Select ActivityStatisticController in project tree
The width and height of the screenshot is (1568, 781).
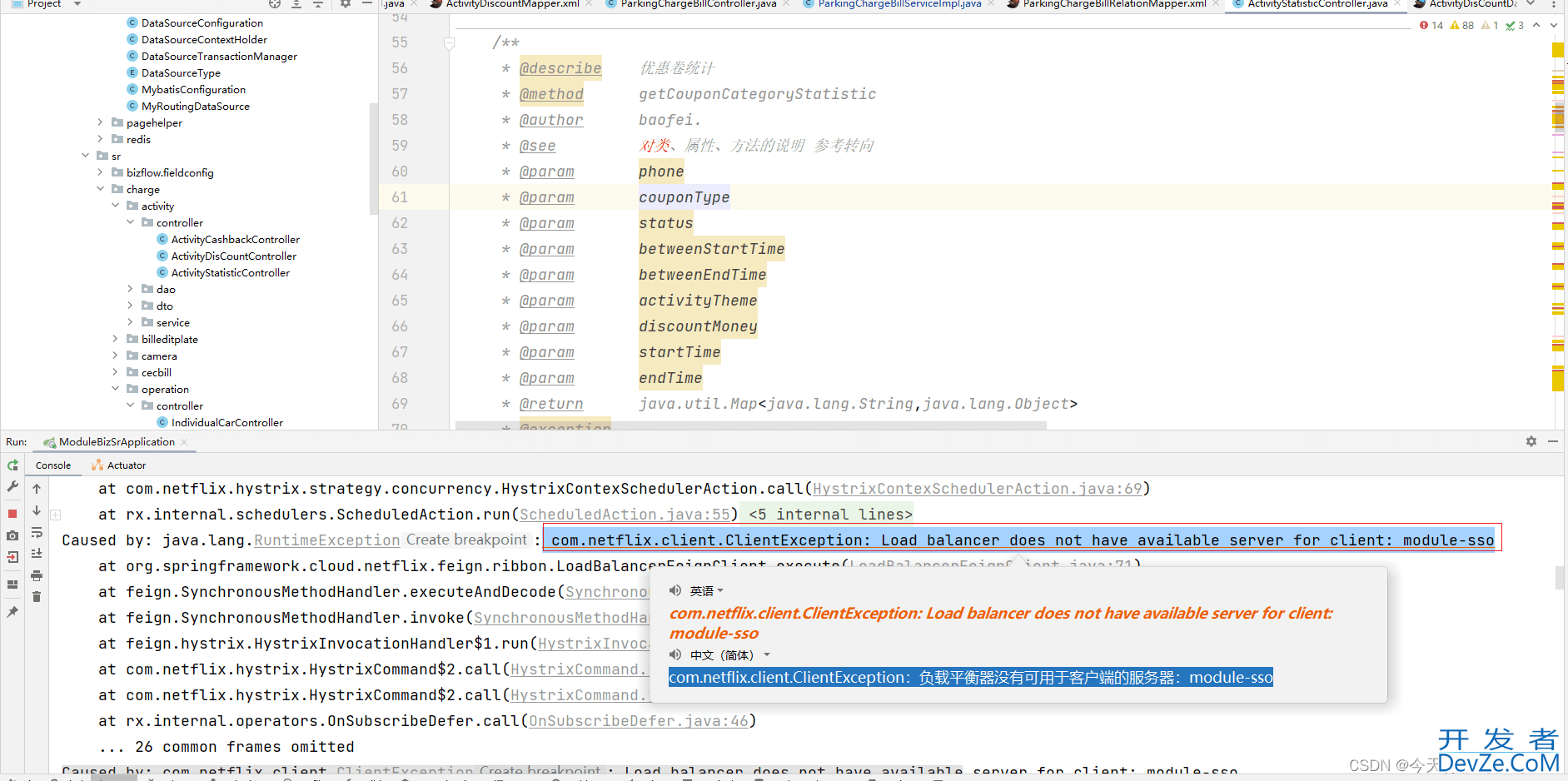point(230,273)
